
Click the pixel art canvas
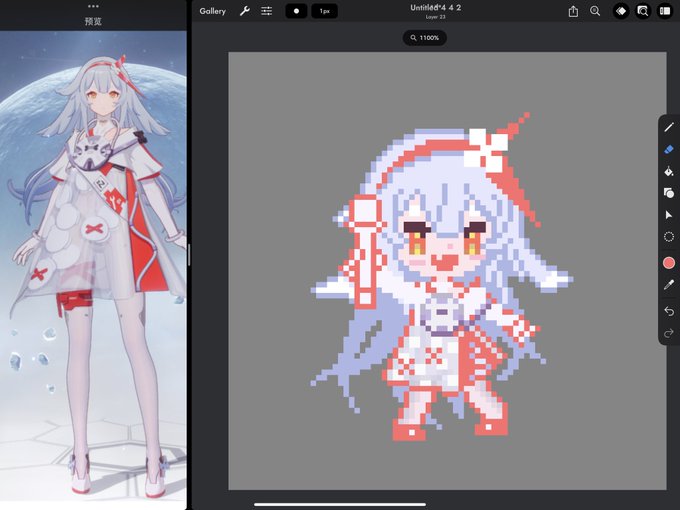click(x=448, y=271)
